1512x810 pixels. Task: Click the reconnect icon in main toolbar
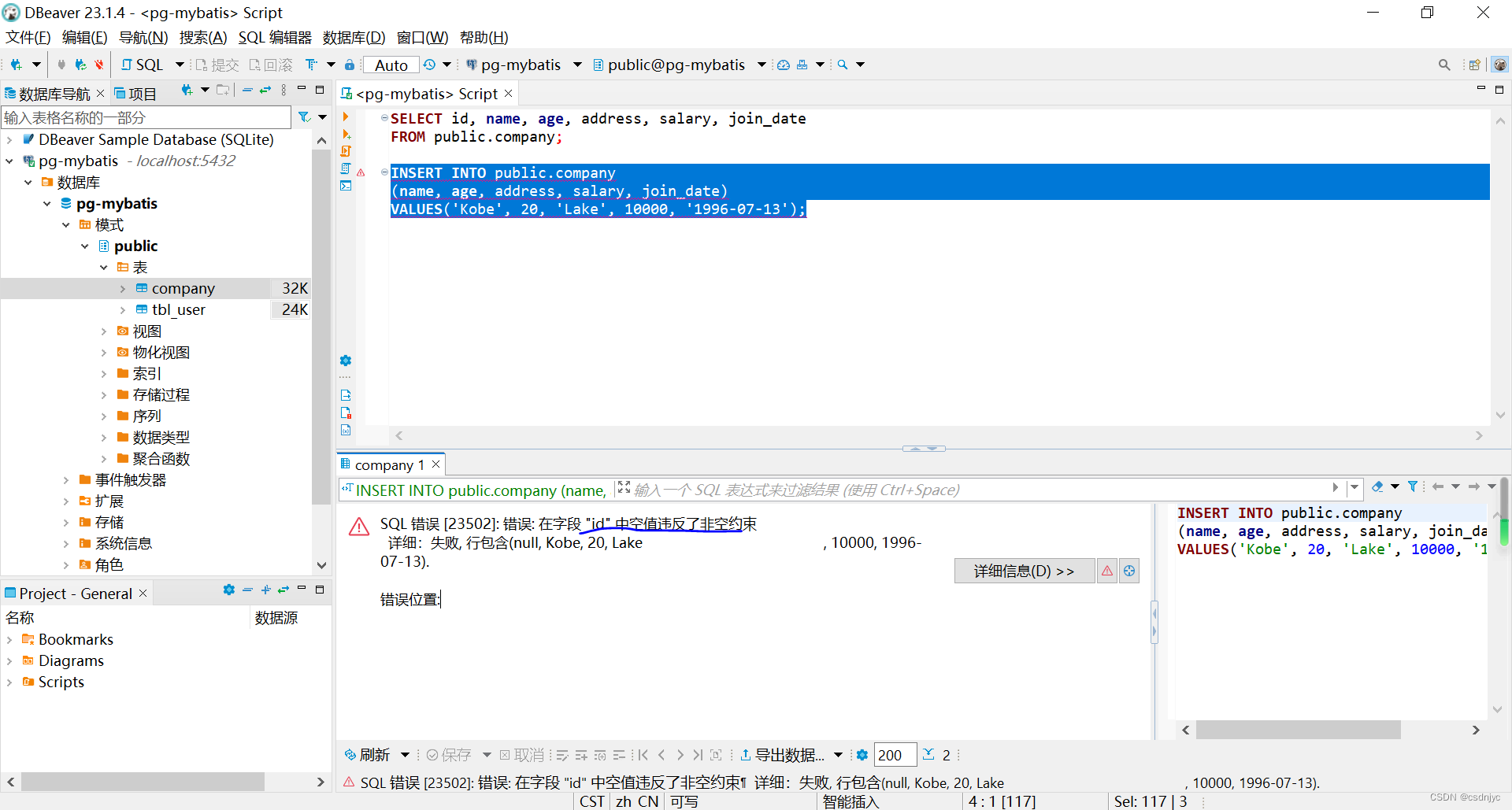80,65
